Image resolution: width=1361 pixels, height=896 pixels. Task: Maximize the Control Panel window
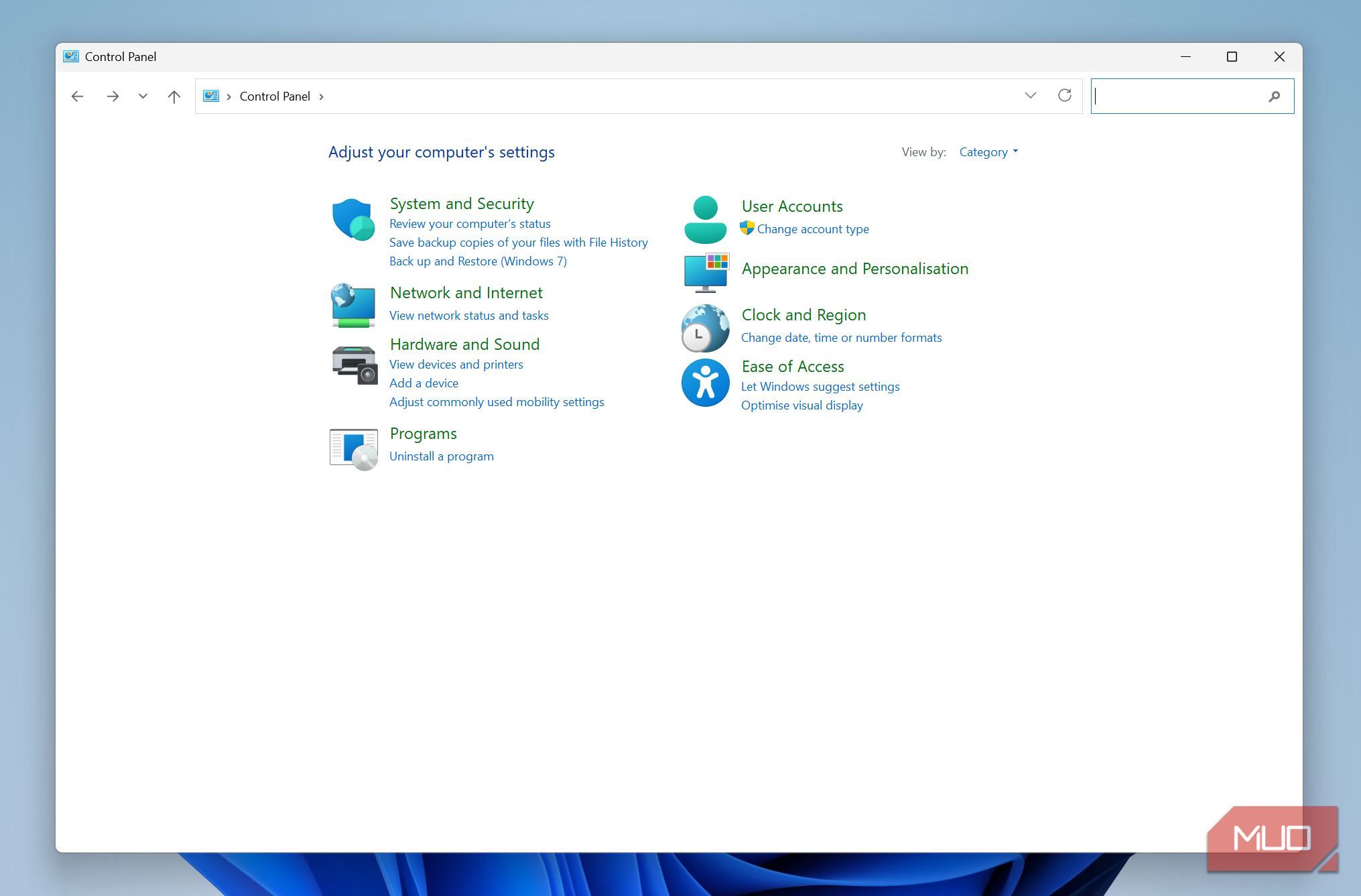click(1232, 57)
